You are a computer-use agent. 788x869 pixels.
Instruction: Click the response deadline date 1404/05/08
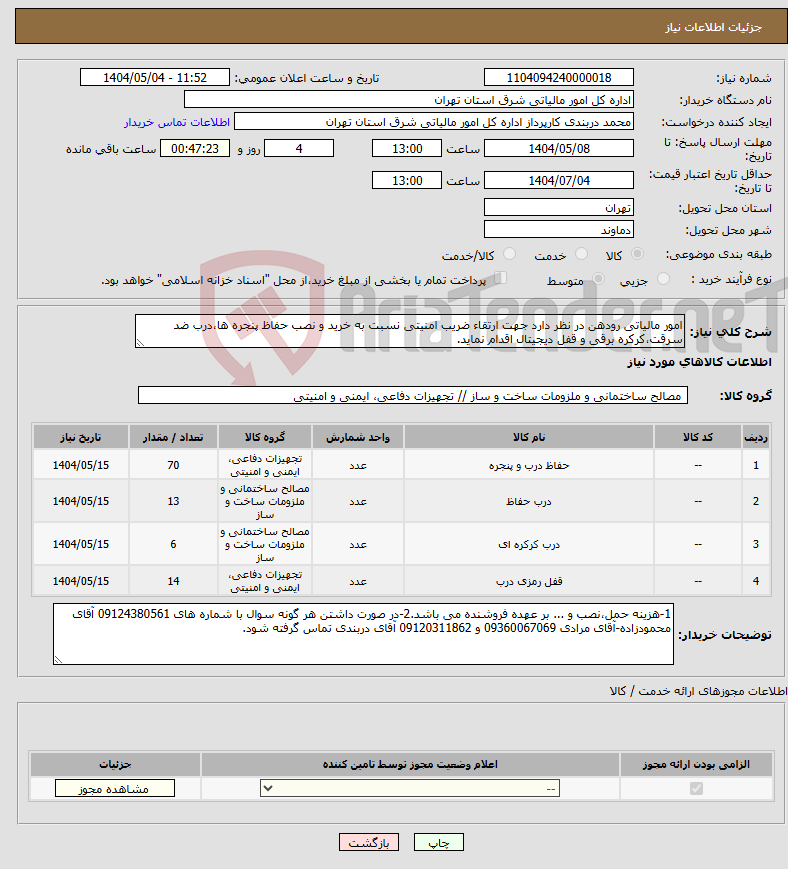559,149
